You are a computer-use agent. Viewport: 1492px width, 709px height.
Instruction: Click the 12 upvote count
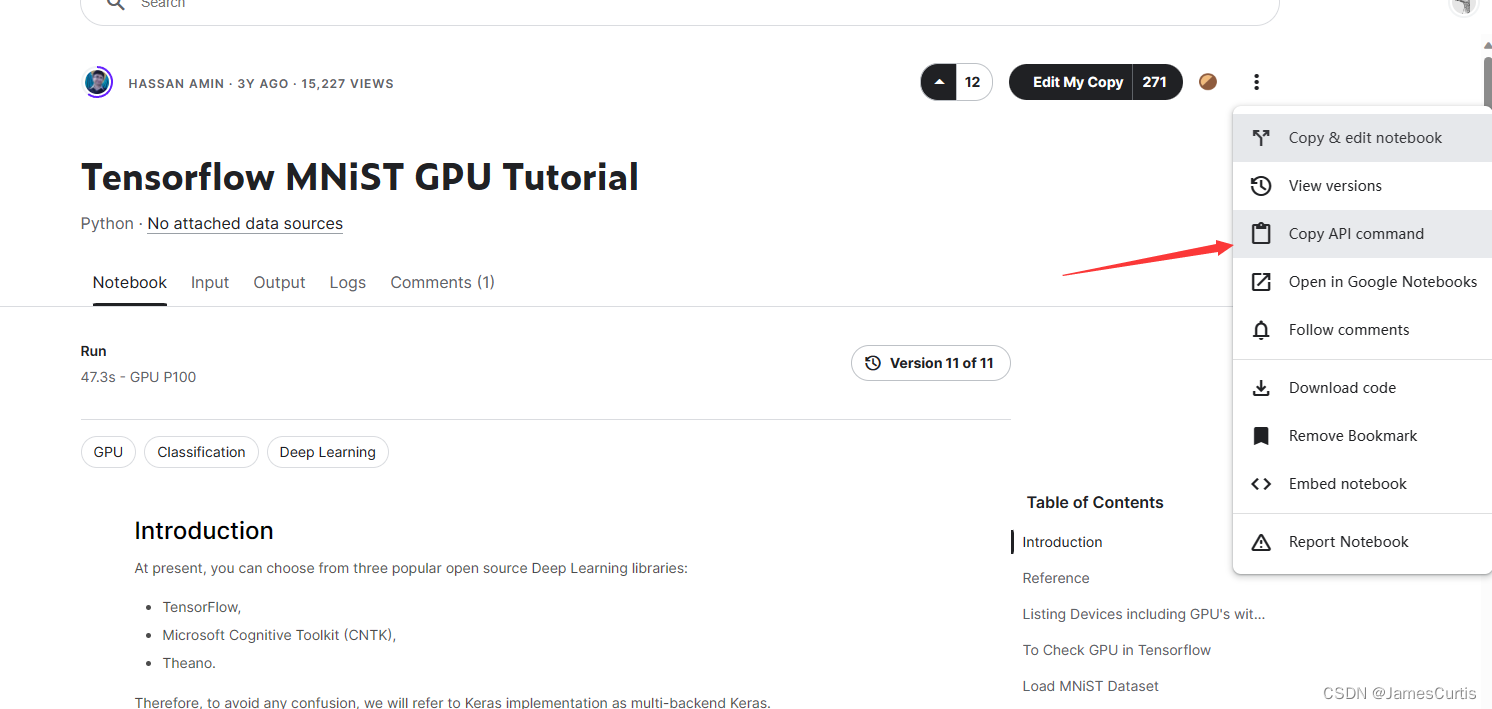tap(973, 82)
